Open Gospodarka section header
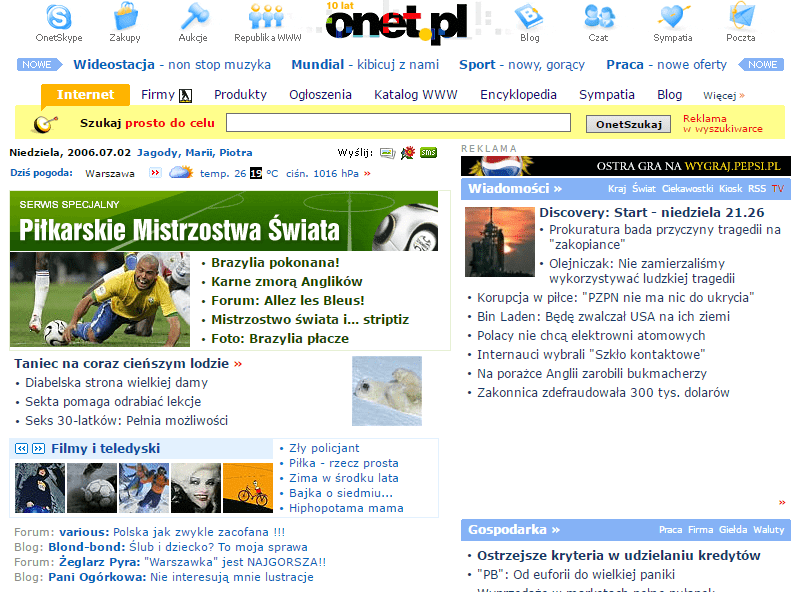Image resolution: width=798 pixels, height=592 pixels. 514,530
